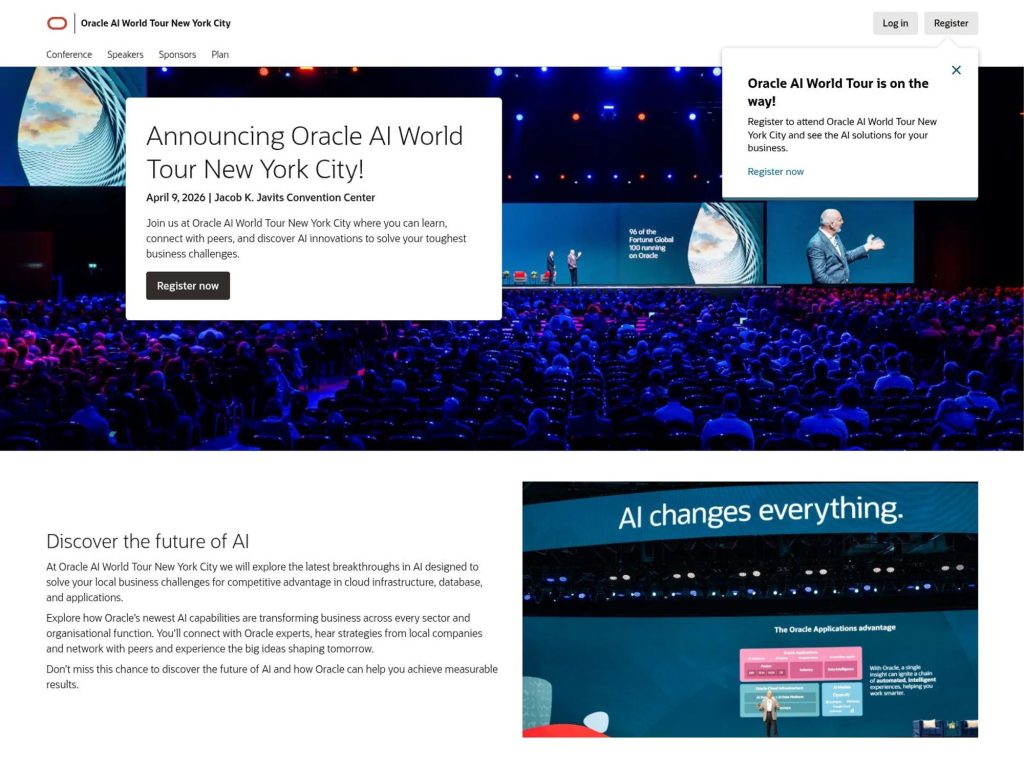Follow the Register now link in the notification
The width and height of the screenshot is (1024, 768).
pyautogui.click(x=775, y=171)
